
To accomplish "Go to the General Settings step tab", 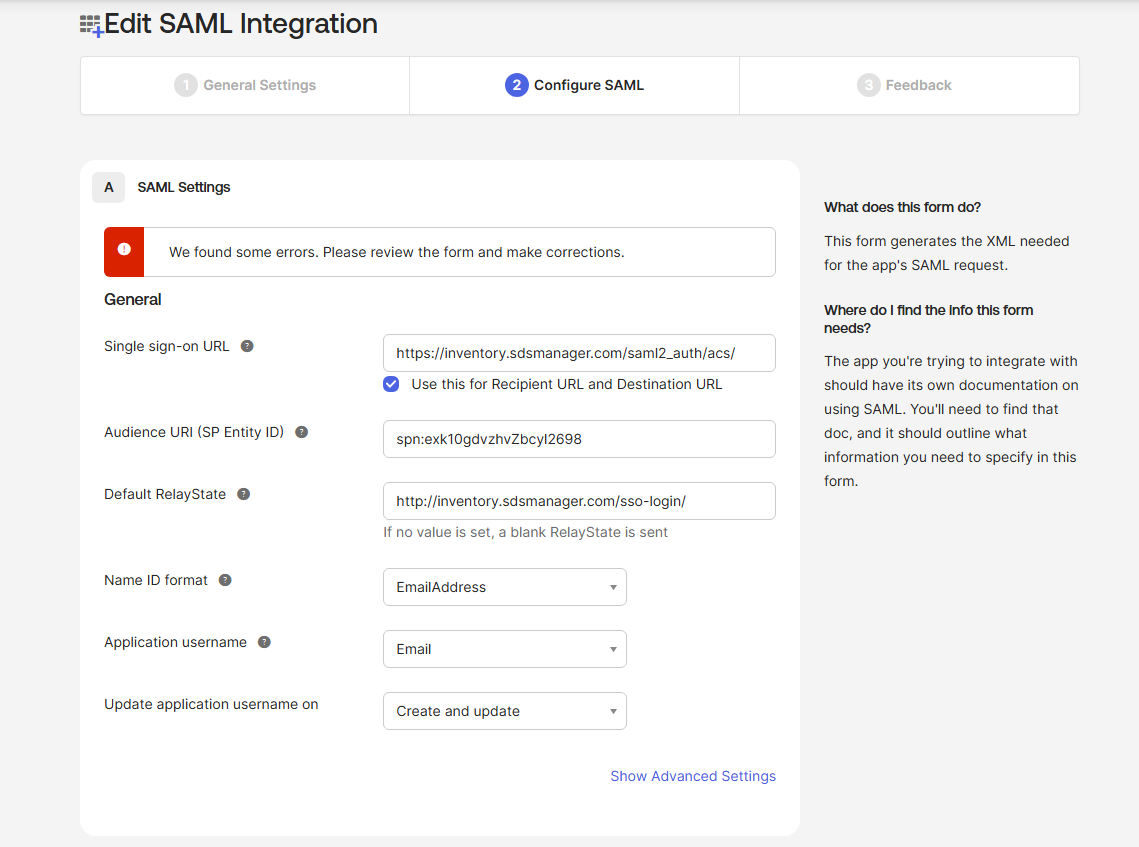I will (245, 85).
